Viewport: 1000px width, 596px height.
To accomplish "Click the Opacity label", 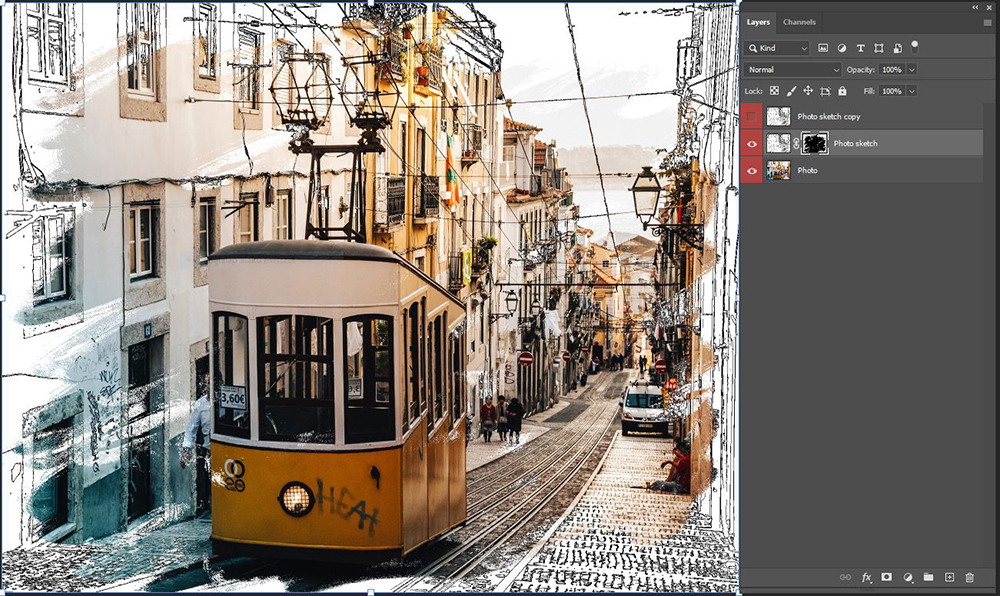I will pyautogui.click(x=861, y=69).
